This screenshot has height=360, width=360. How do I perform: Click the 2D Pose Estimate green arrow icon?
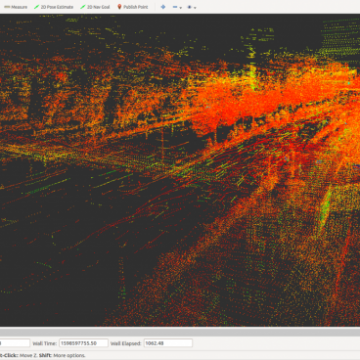pos(36,7)
